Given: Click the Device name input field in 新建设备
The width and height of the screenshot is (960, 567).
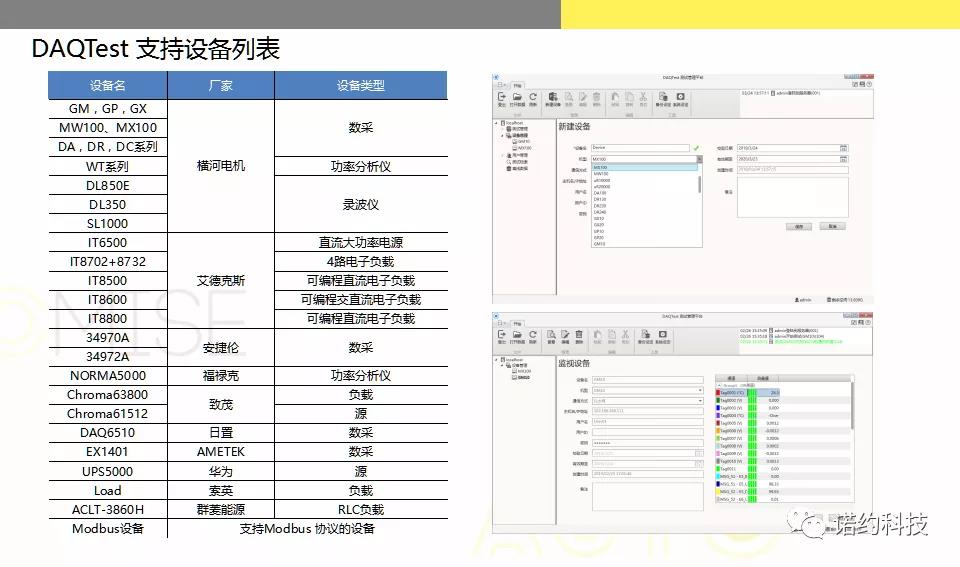Looking at the screenshot, I should coord(640,148).
